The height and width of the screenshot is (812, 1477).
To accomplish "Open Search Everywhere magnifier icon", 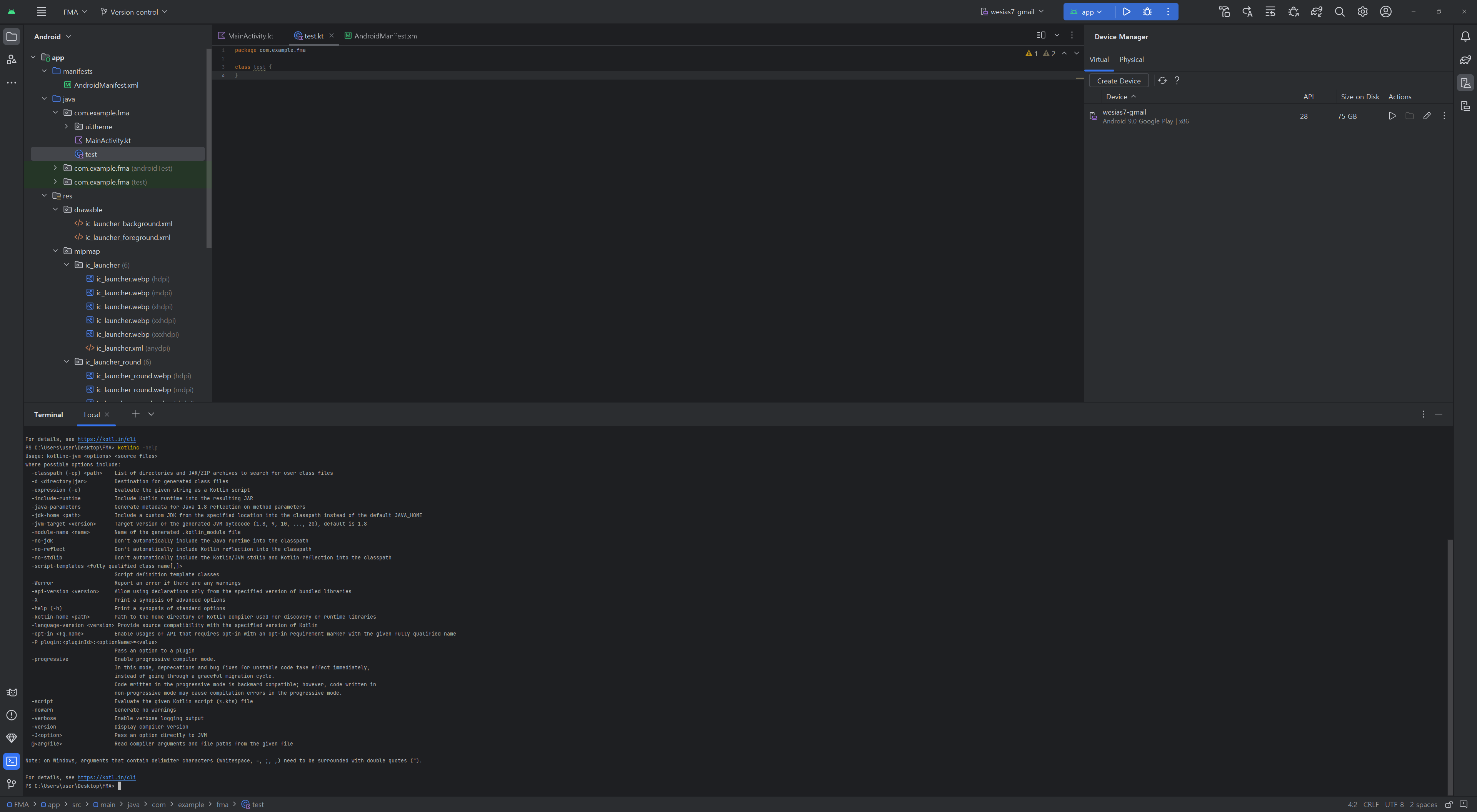I will [1339, 12].
